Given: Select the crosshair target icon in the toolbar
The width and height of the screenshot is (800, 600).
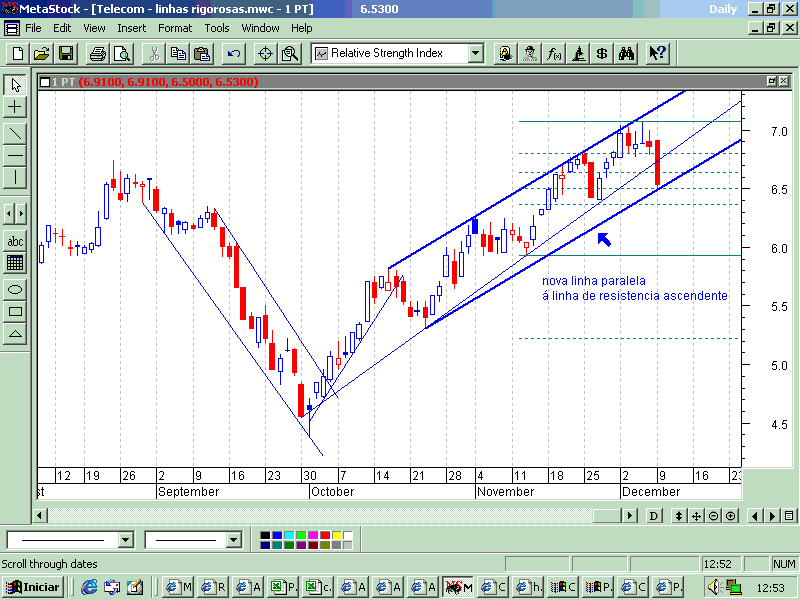Looking at the screenshot, I should (x=265, y=54).
